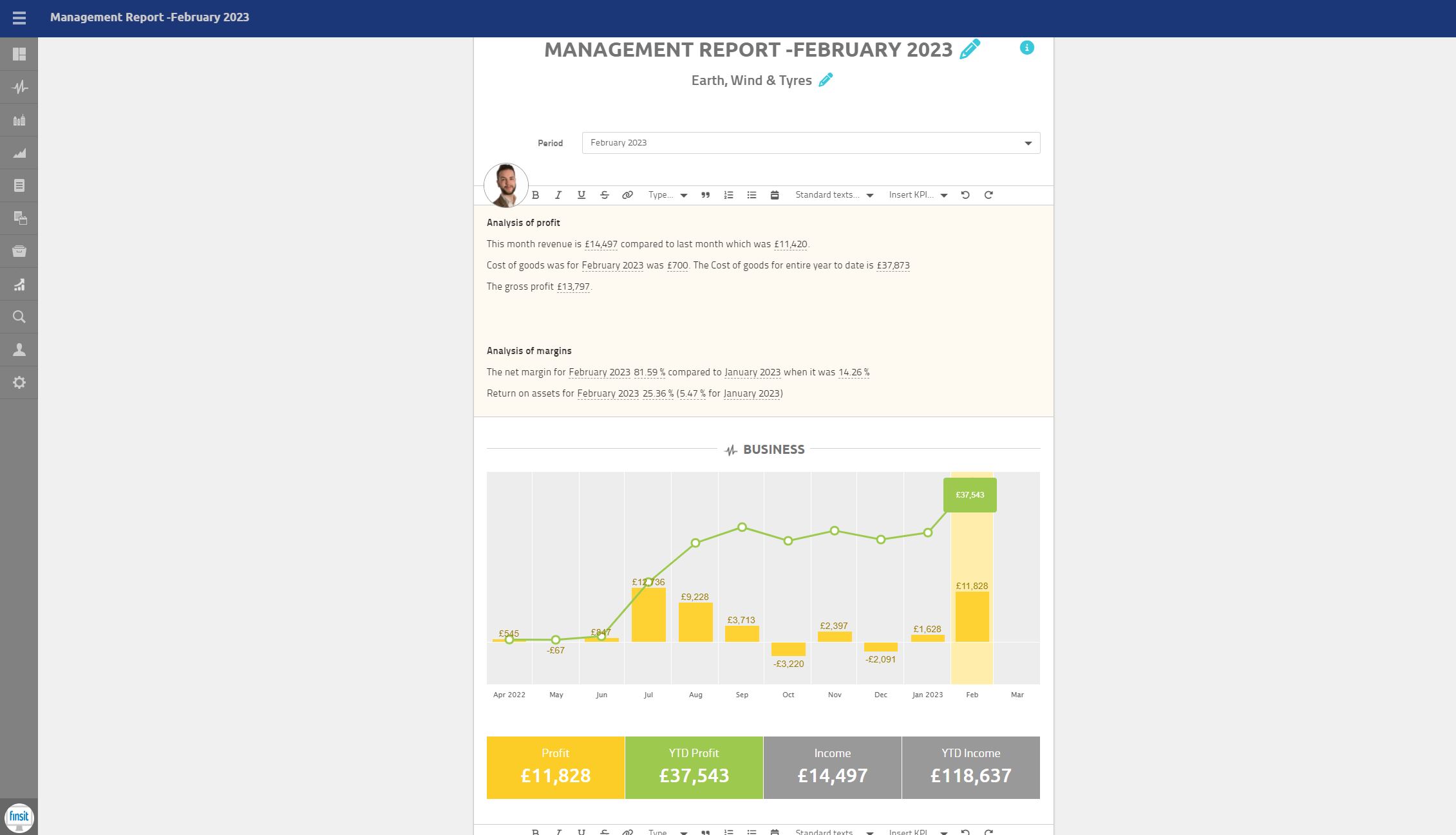This screenshot has width=1456, height=835.
Task: Click the ordered list icon
Action: coord(729,194)
